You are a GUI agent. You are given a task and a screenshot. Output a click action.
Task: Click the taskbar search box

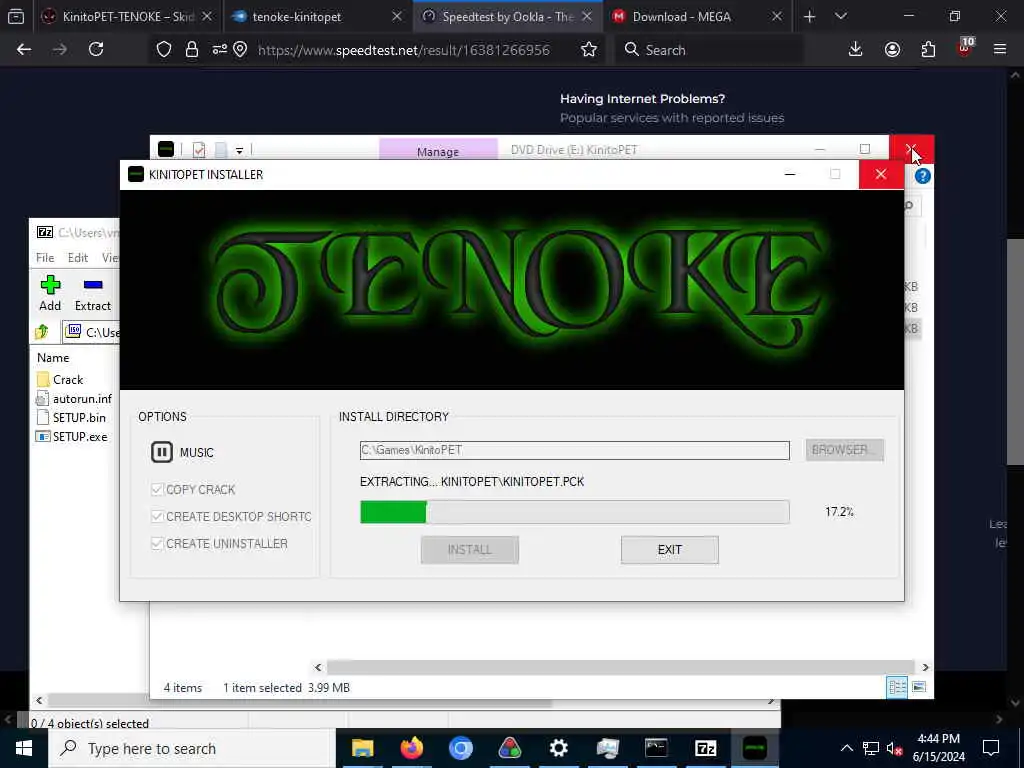coord(192,748)
